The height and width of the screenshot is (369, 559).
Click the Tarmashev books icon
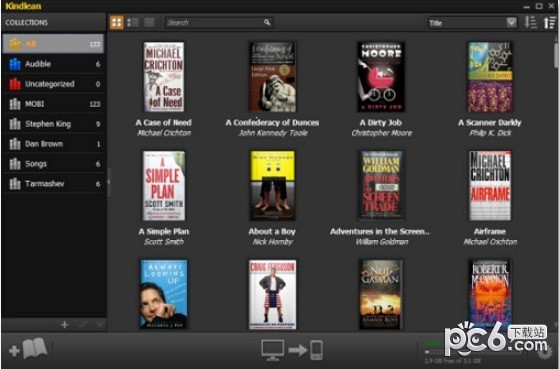15,184
